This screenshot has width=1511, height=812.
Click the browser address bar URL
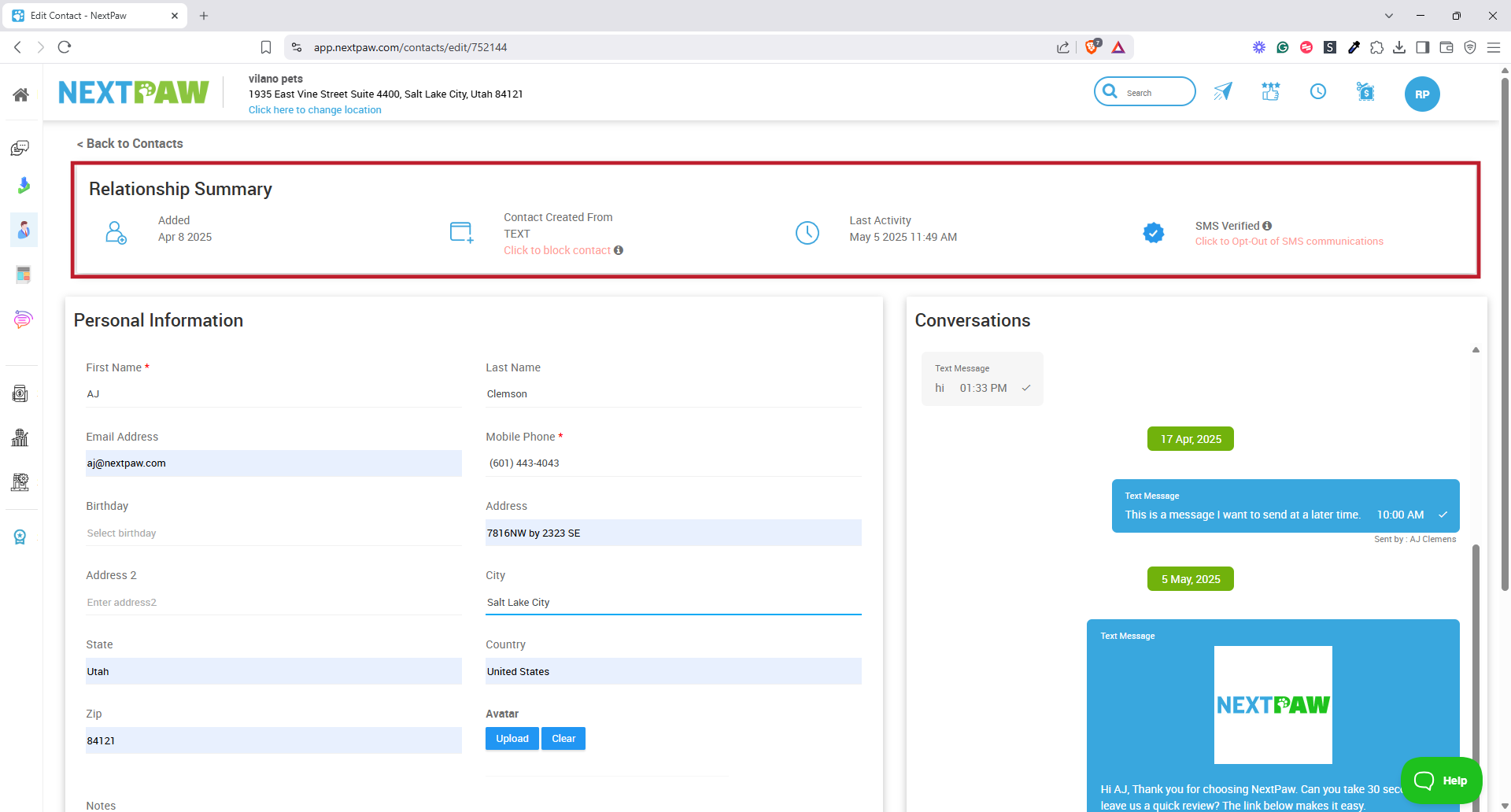pos(410,47)
